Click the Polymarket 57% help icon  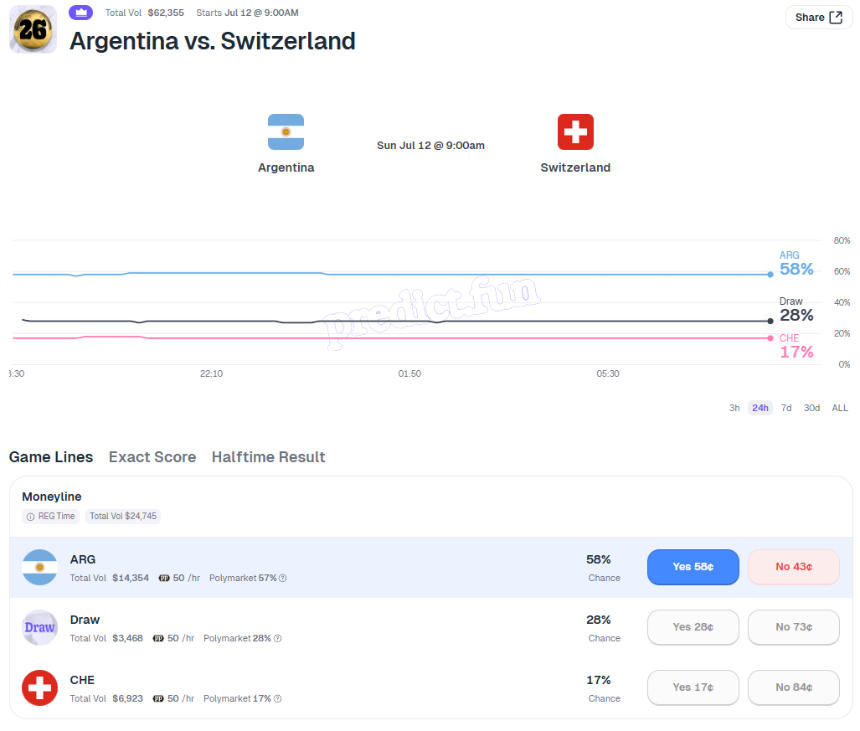coord(282,578)
